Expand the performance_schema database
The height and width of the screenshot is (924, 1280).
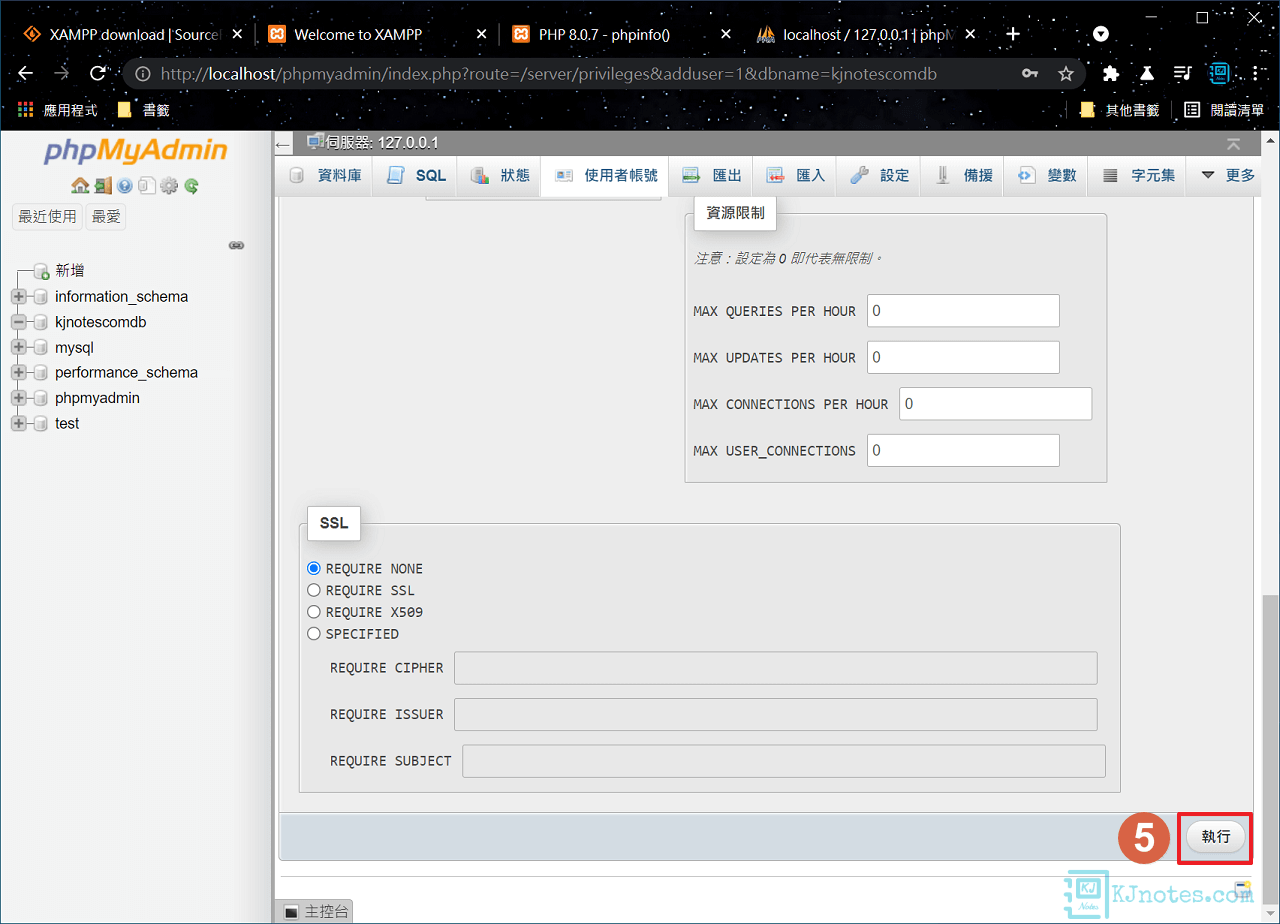click(x=19, y=373)
